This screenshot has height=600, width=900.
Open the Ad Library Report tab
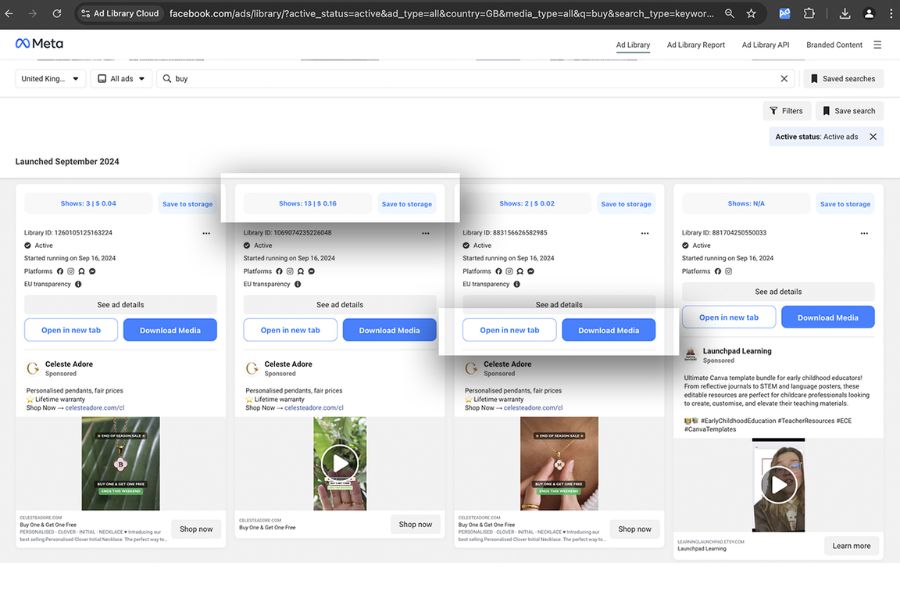(x=696, y=45)
